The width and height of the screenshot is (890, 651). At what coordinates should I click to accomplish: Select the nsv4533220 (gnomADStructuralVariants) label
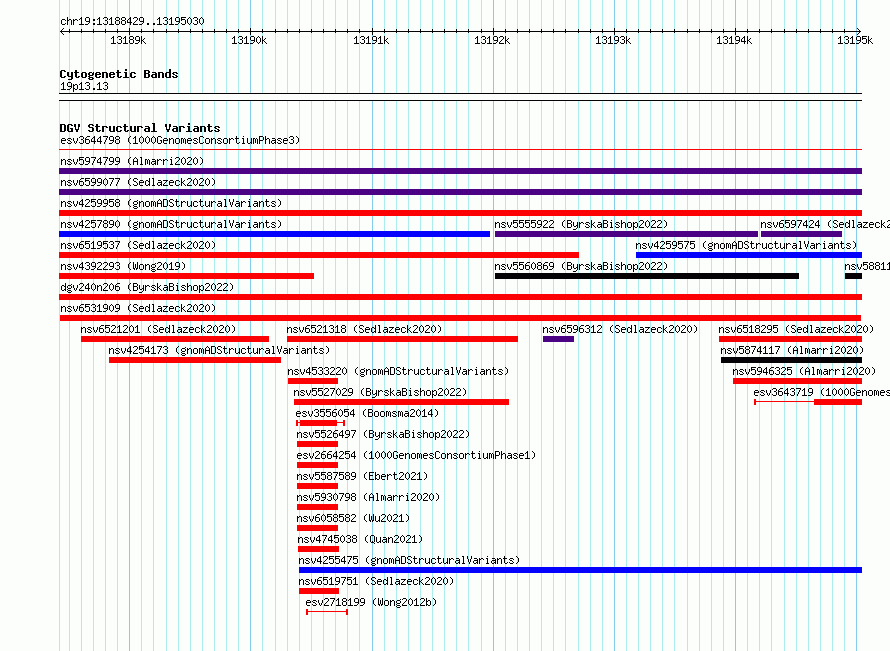point(398,371)
